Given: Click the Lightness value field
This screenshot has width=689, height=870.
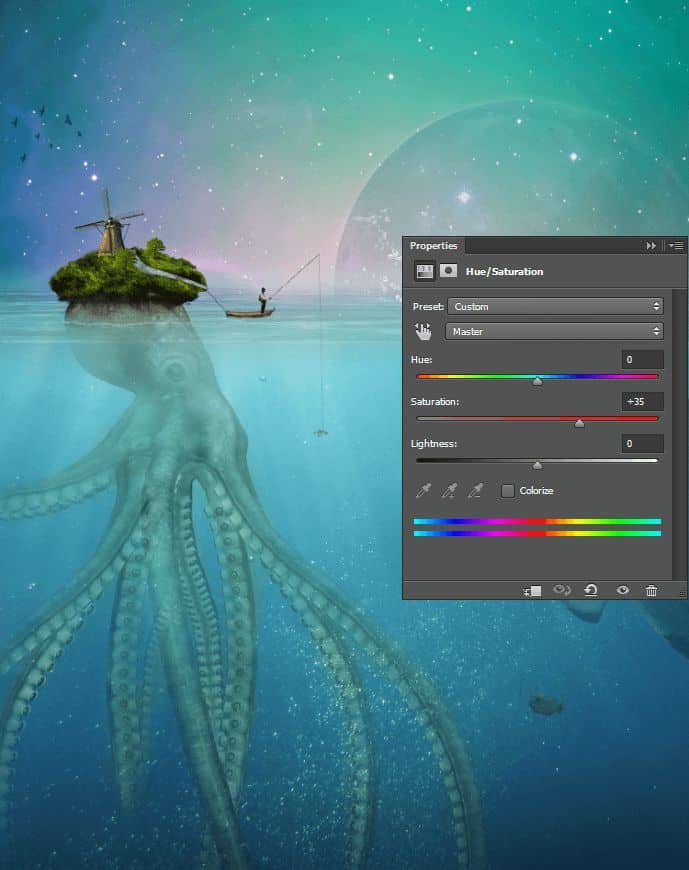Looking at the screenshot, I should pyautogui.click(x=642, y=443).
